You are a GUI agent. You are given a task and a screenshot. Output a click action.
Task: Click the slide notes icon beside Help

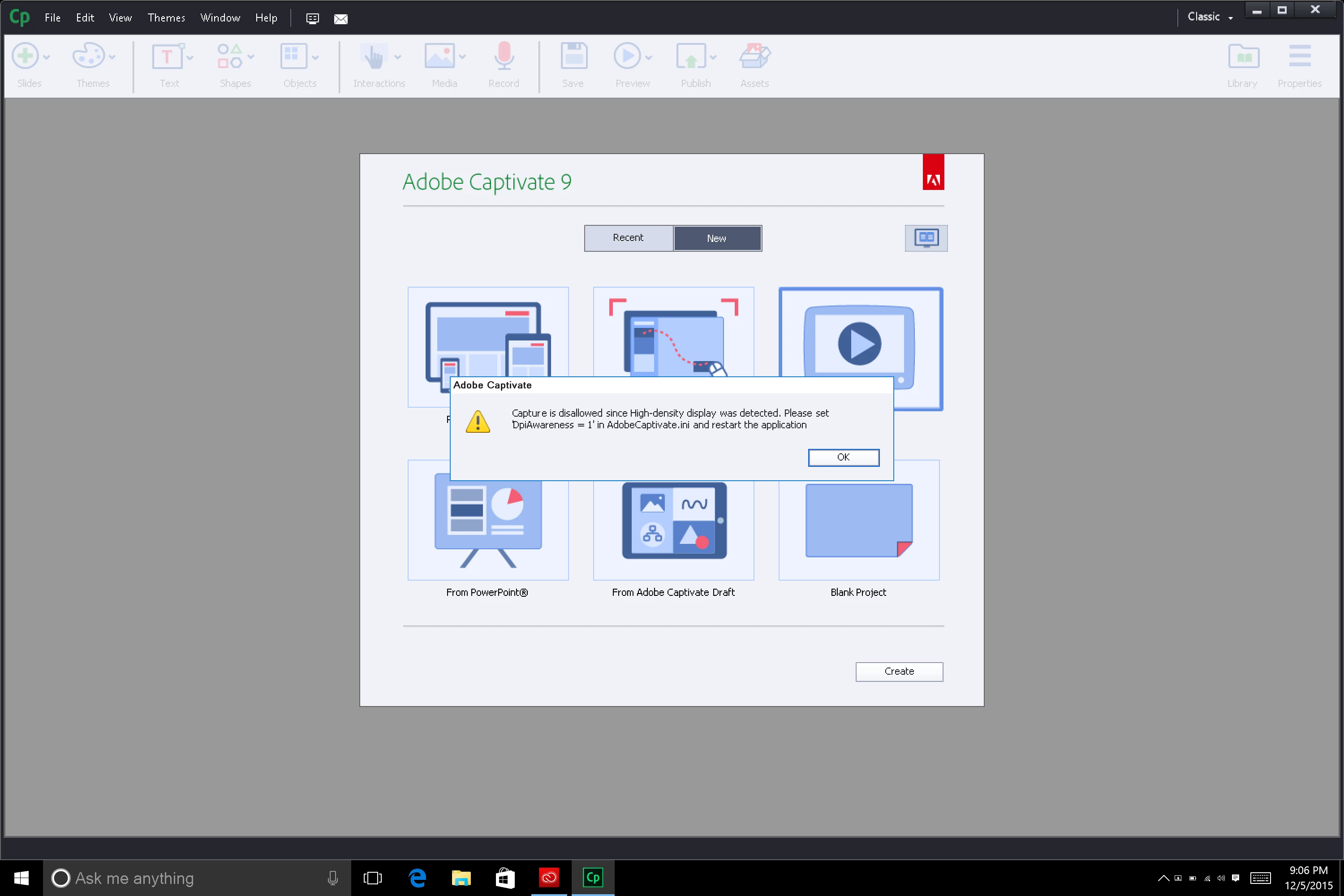click(x=312, y=18)
